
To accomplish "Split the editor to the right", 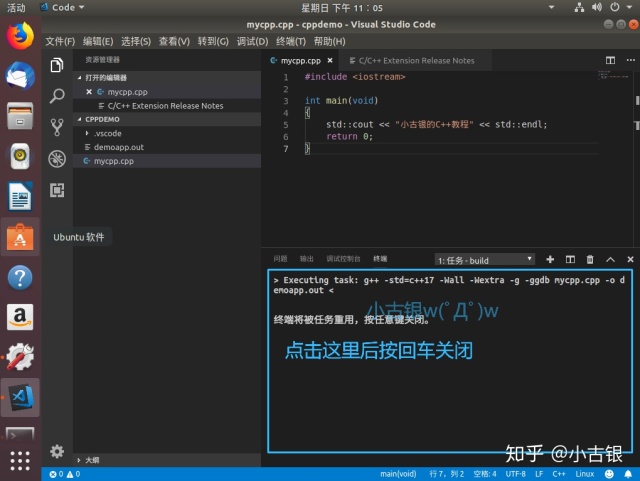I will [x=610, y=60].
